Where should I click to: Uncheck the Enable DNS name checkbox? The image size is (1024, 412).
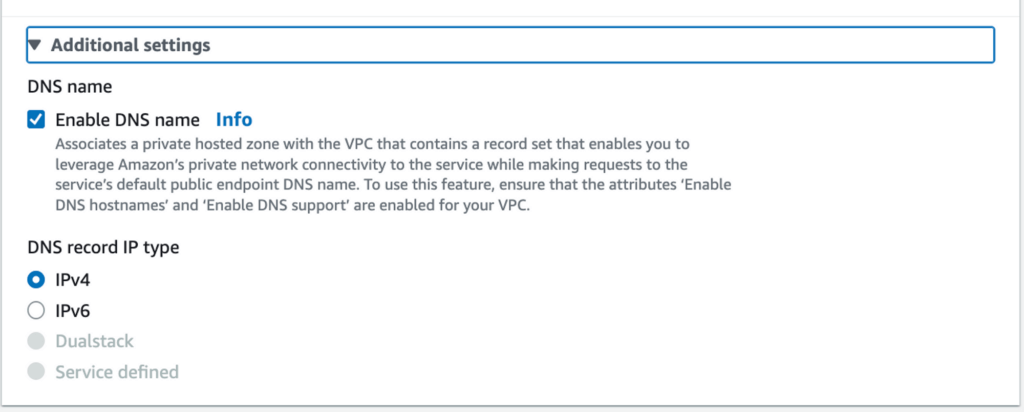(36, 120)
